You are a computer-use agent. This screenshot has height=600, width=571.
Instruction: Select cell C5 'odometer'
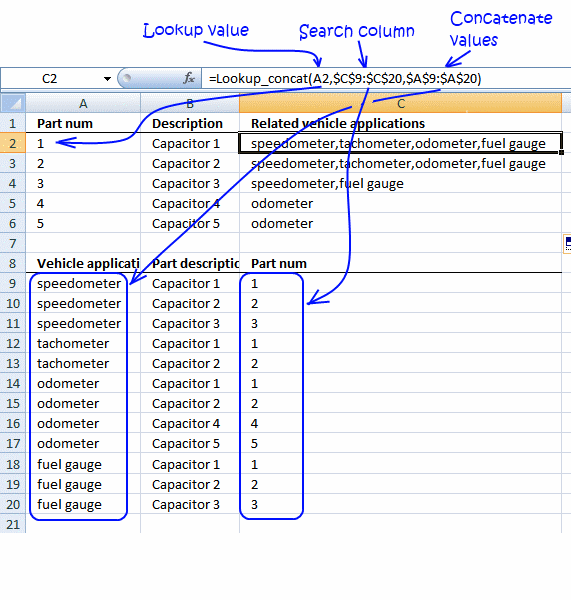pyautogui.click(x=401, y=203)
